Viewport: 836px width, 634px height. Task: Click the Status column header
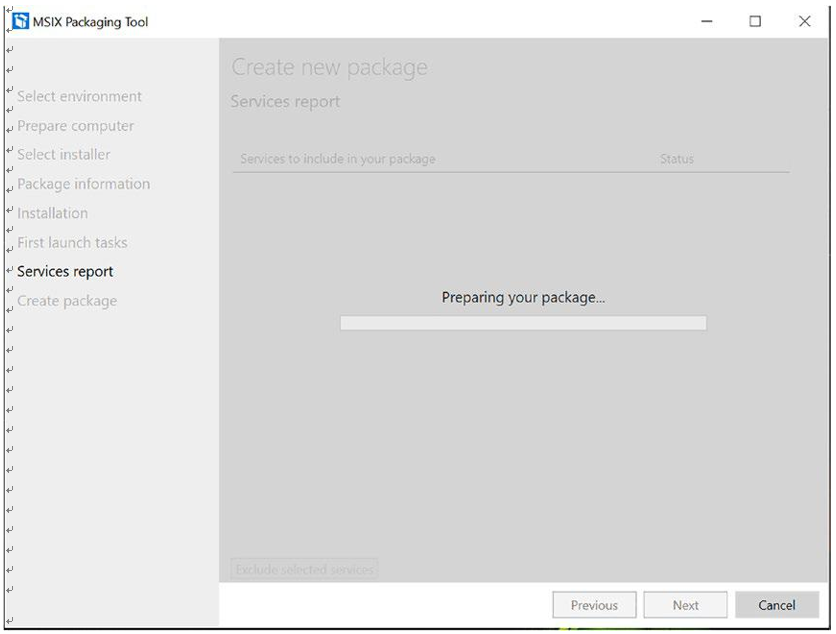pos(677,159)
